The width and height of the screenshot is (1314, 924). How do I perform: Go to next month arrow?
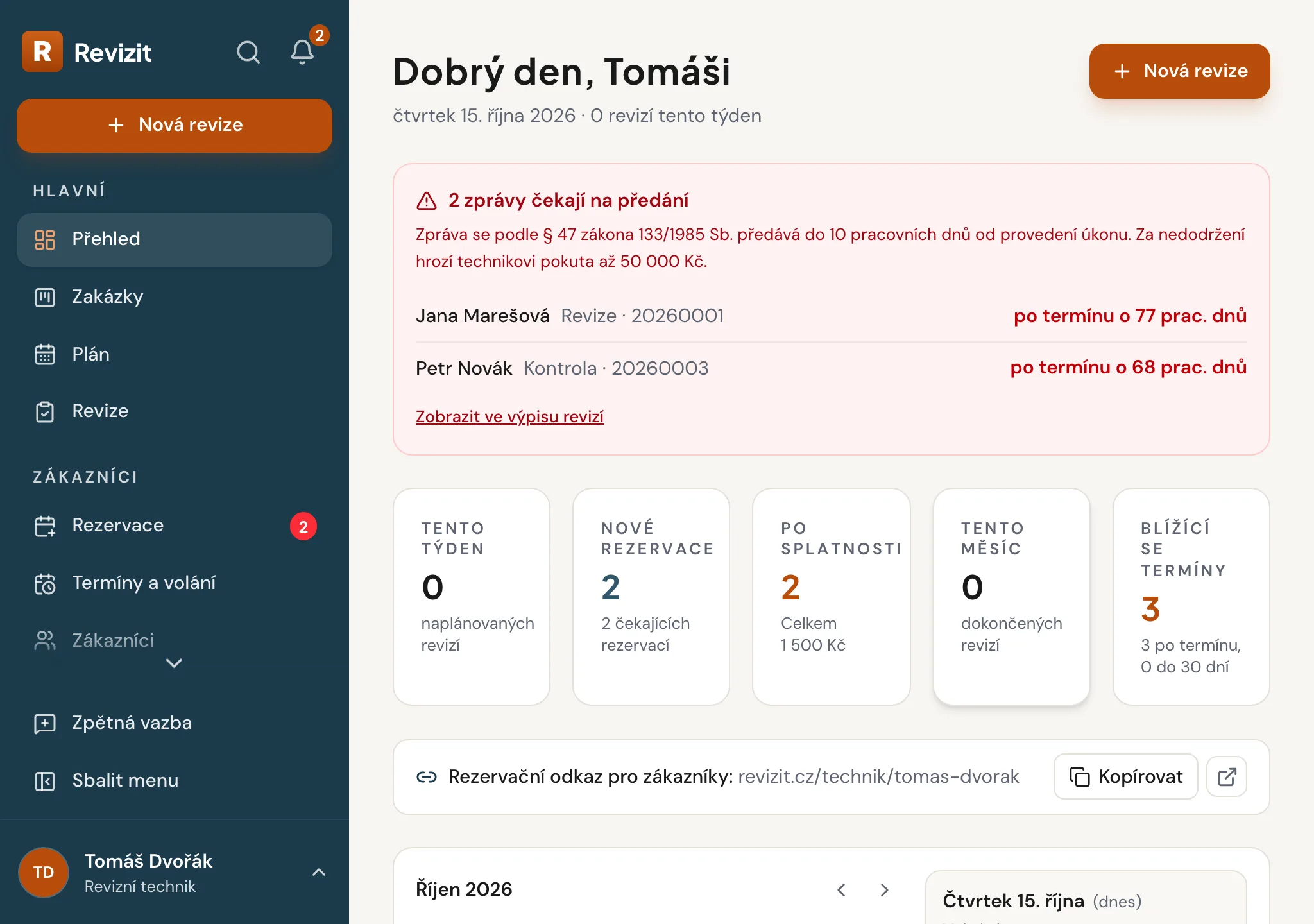[x=884, y=889]
